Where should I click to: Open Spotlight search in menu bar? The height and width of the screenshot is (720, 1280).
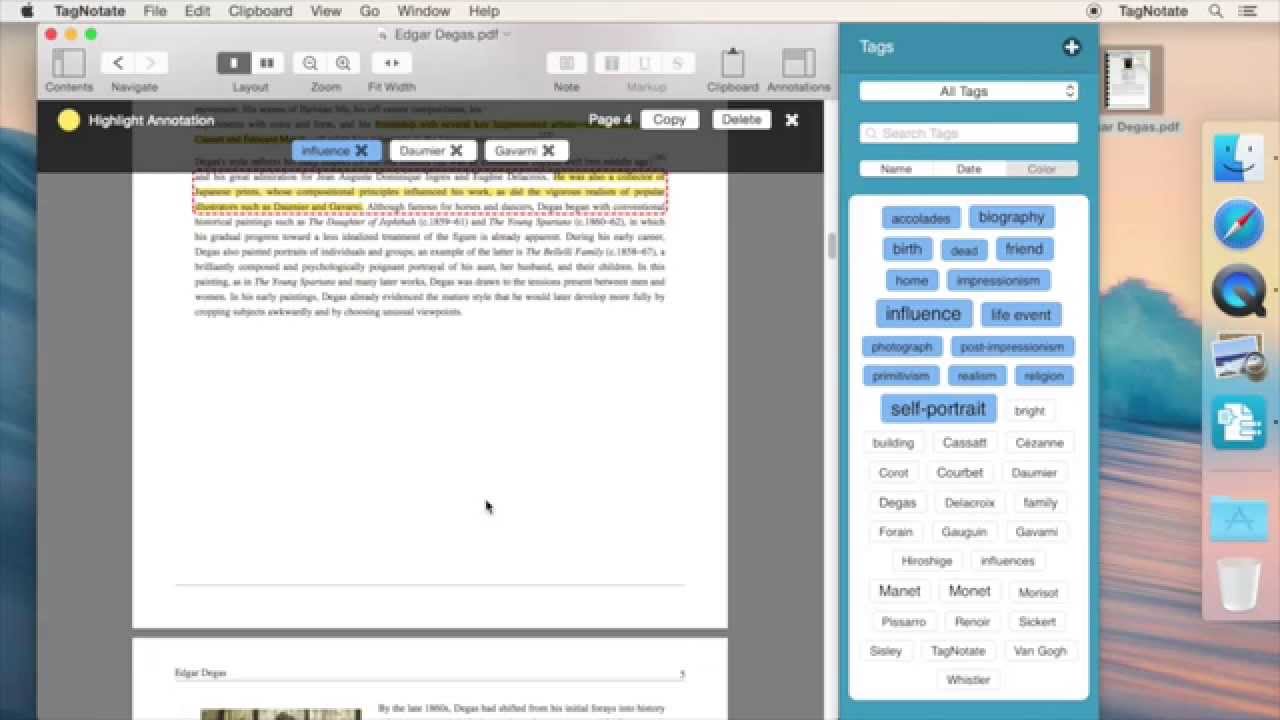coord(1216,11)
